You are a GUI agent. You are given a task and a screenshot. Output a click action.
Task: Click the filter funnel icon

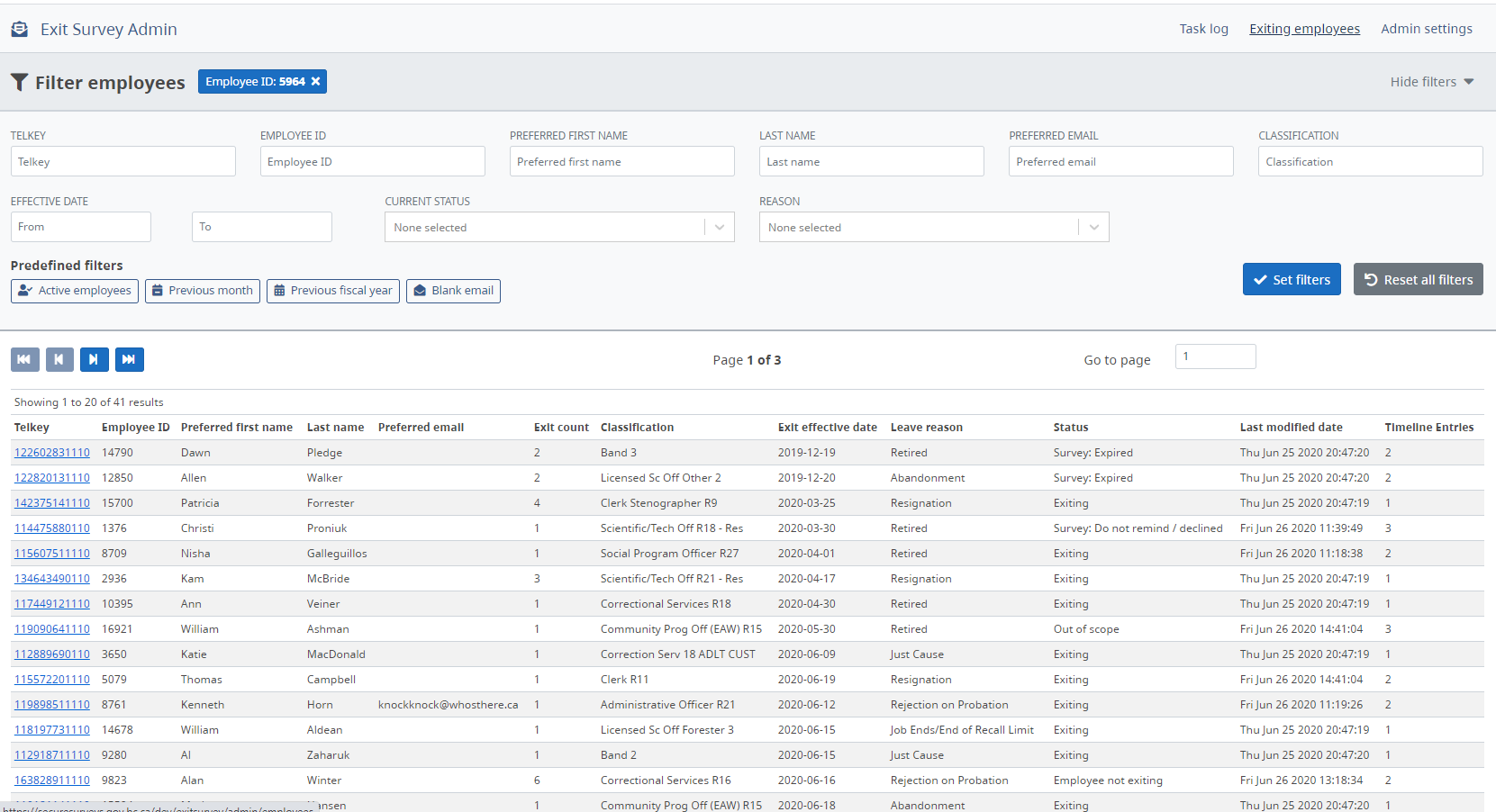coord(19,82)
